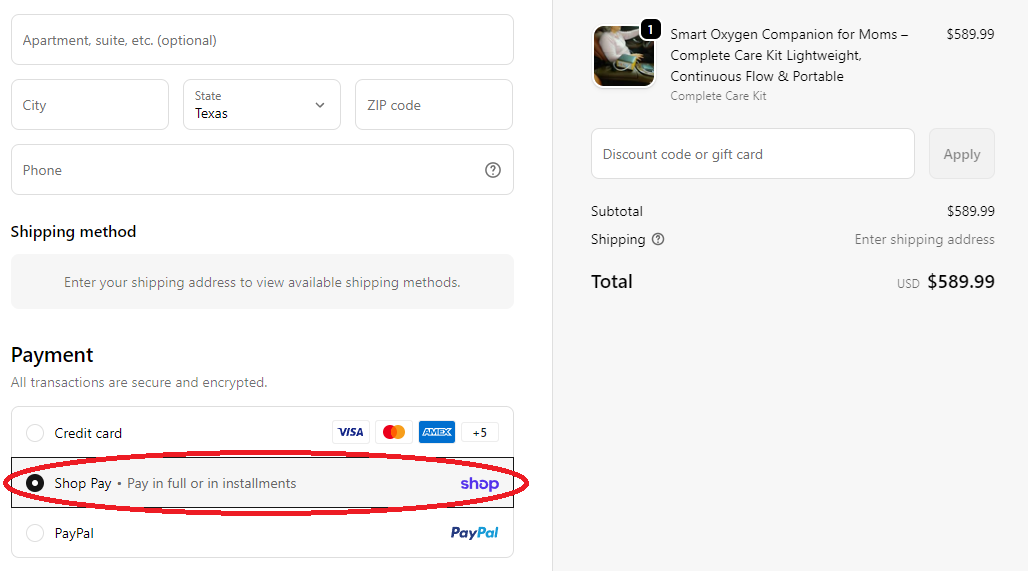1028x571 pixels.
Task: Click the purple Shop logo
Action: pos(479,483)
